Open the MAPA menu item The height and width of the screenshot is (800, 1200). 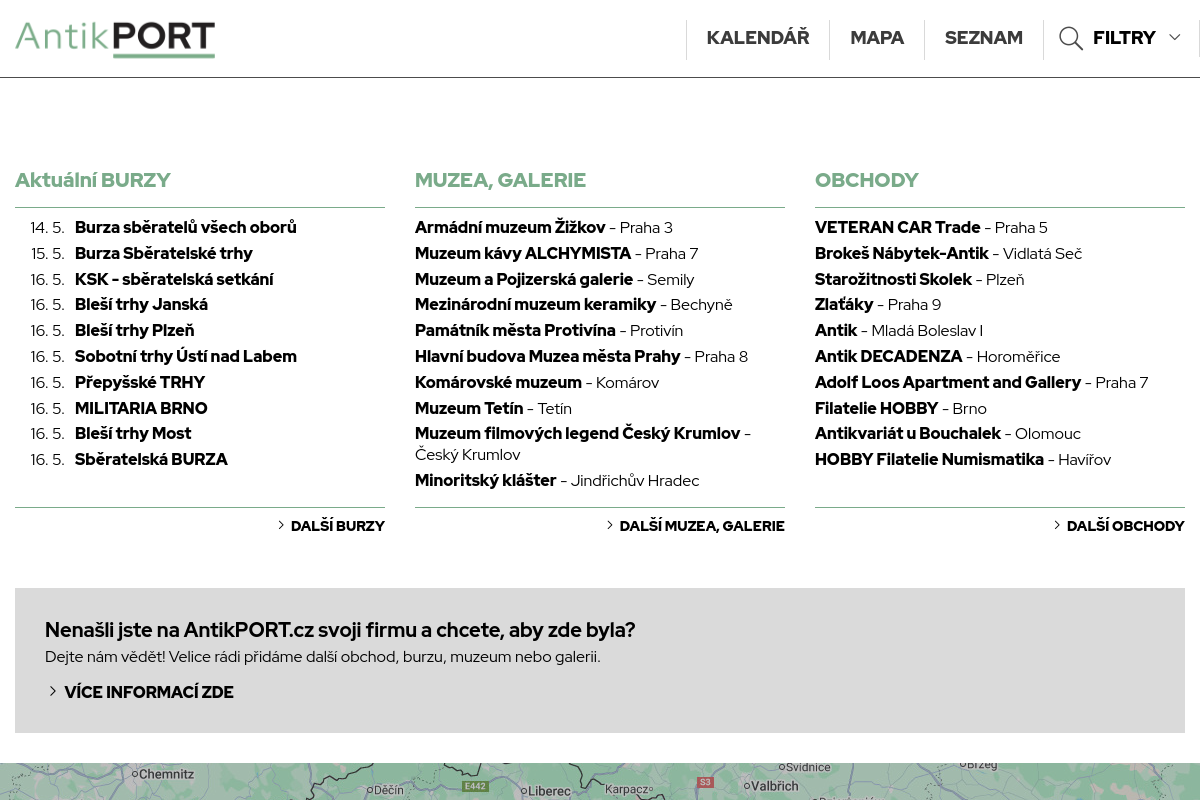click(877, 38)
